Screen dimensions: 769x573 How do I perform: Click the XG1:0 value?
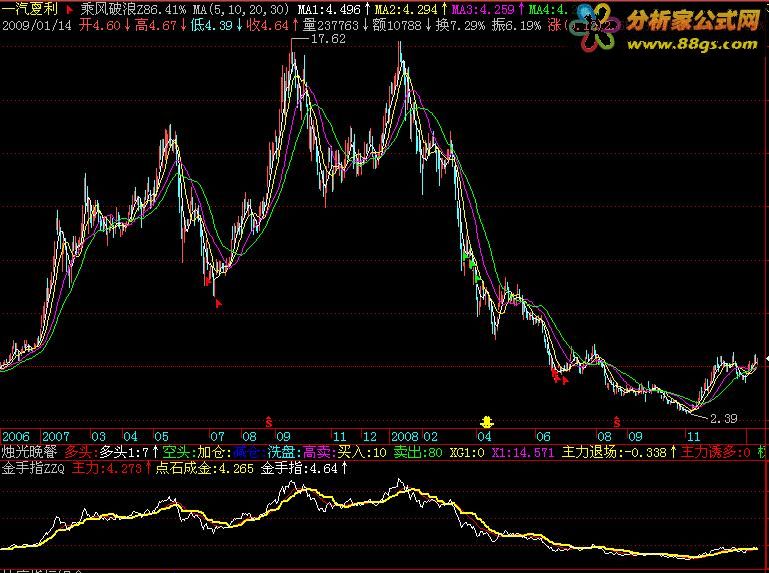pos(467,452)
